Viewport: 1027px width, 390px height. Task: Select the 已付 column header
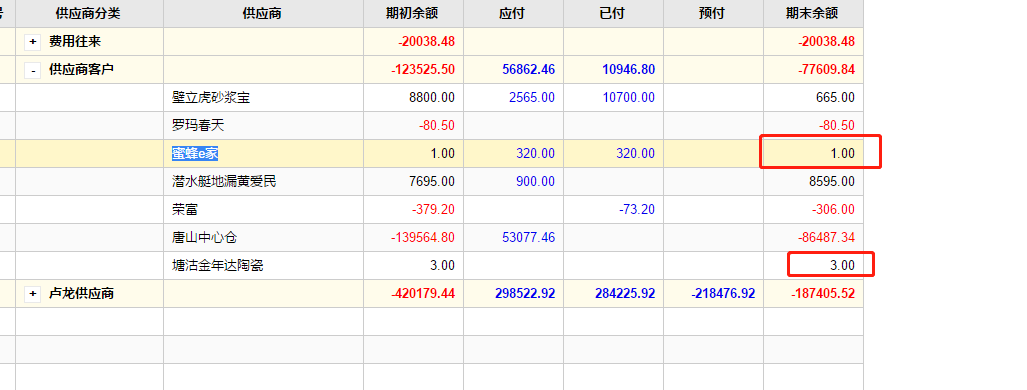(612, 13)
